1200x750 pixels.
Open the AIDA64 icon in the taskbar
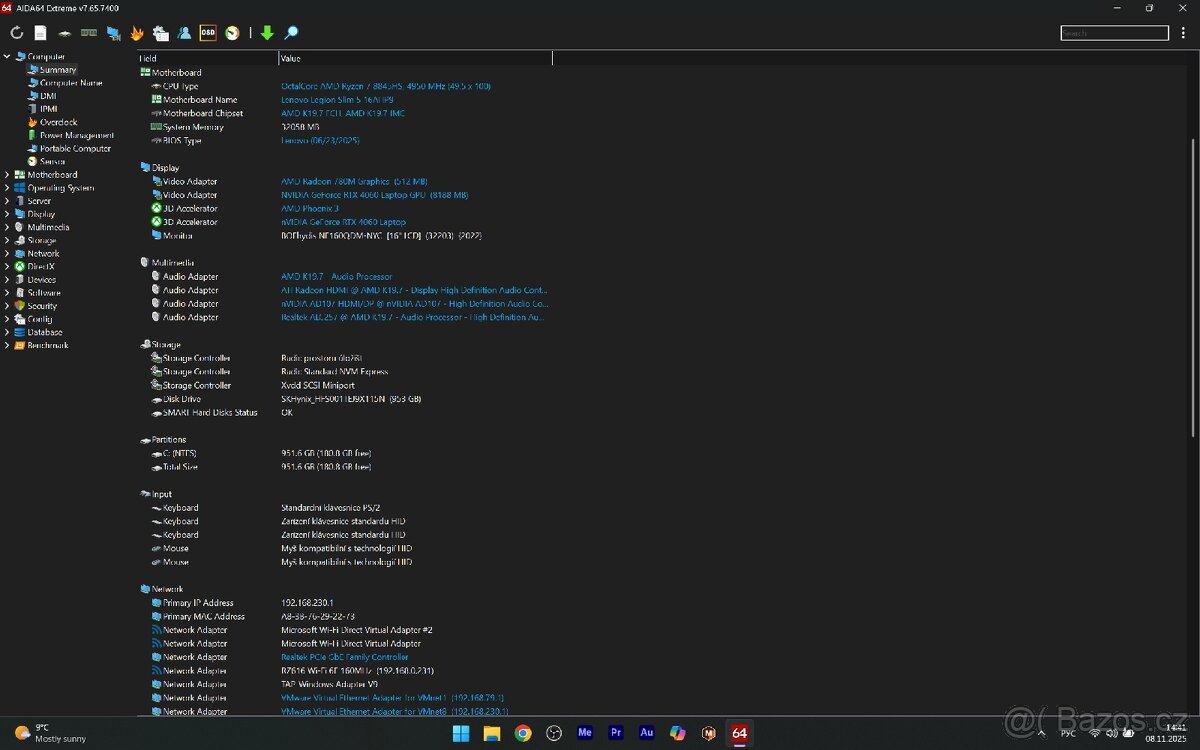pyautogui.click(x=739, y=733)
